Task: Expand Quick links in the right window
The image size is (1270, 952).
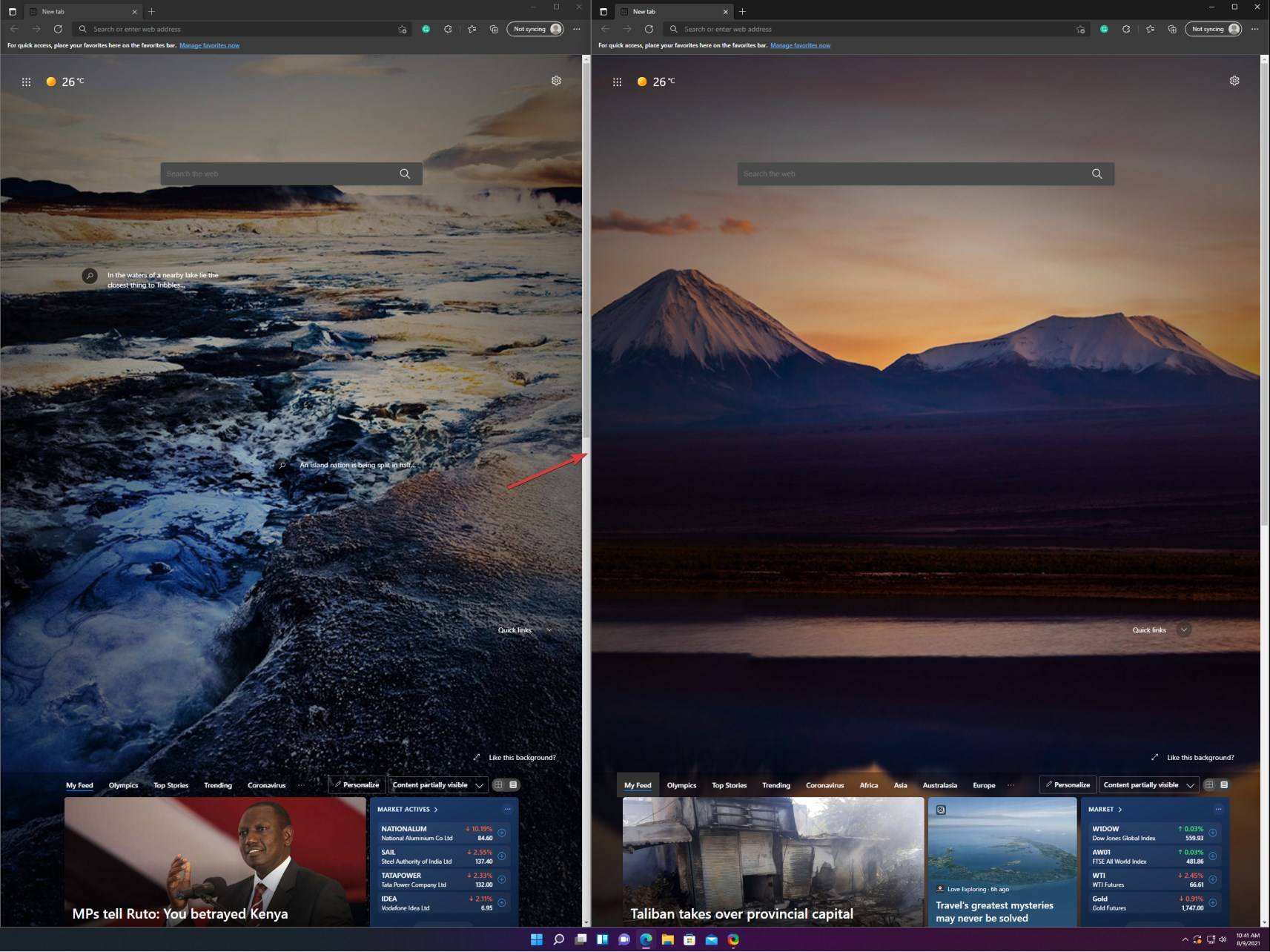Action: tap(1184, 629)
